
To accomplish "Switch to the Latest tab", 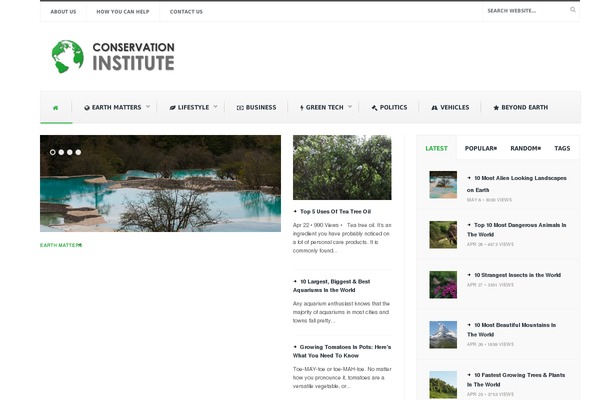I will [436, 149].
